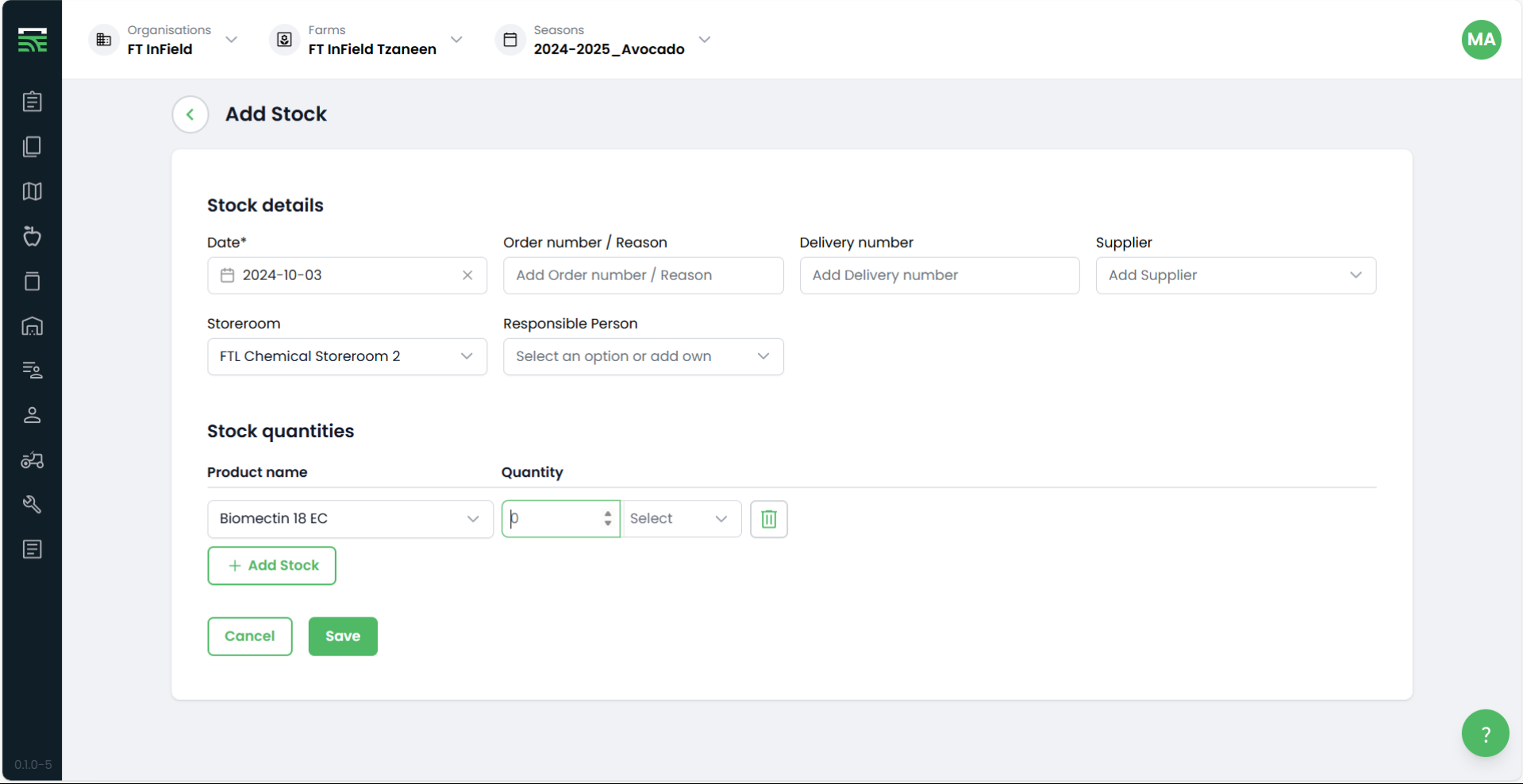
Task: Click the Save button
Action: click(343, 636)
